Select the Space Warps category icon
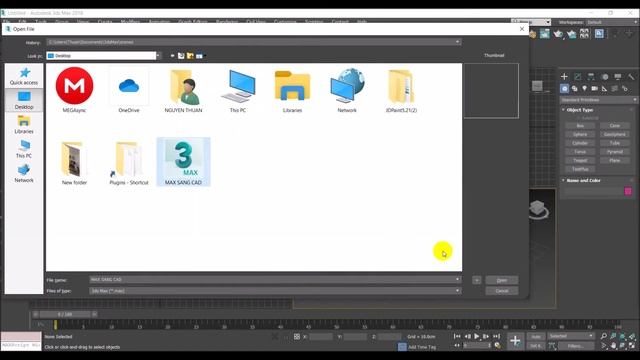Image resolution: width=640 pixels, height=360 pixels. 615,88
